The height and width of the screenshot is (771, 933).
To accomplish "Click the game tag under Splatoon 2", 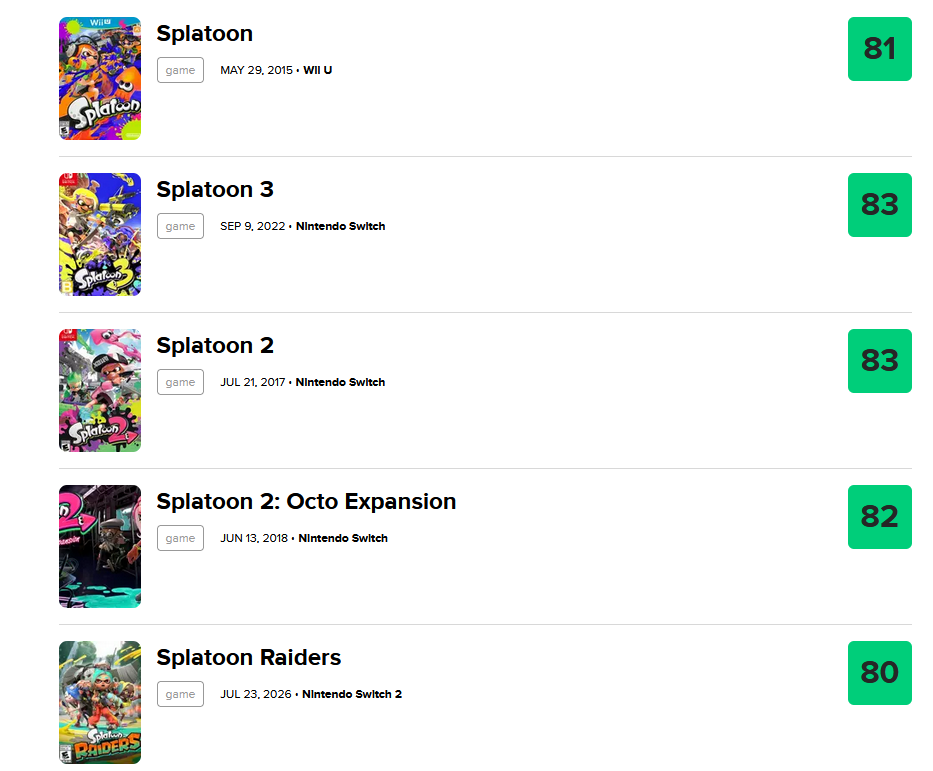I will click(x=180, y=382).
